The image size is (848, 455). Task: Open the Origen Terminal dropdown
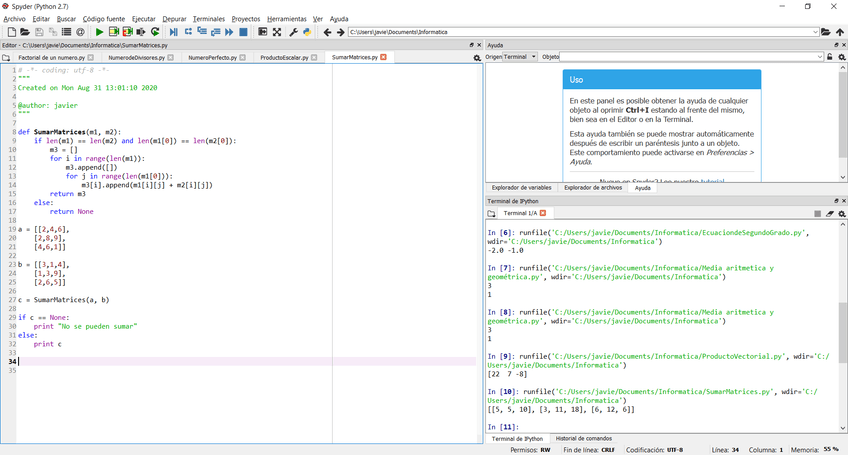pos(520,57)
